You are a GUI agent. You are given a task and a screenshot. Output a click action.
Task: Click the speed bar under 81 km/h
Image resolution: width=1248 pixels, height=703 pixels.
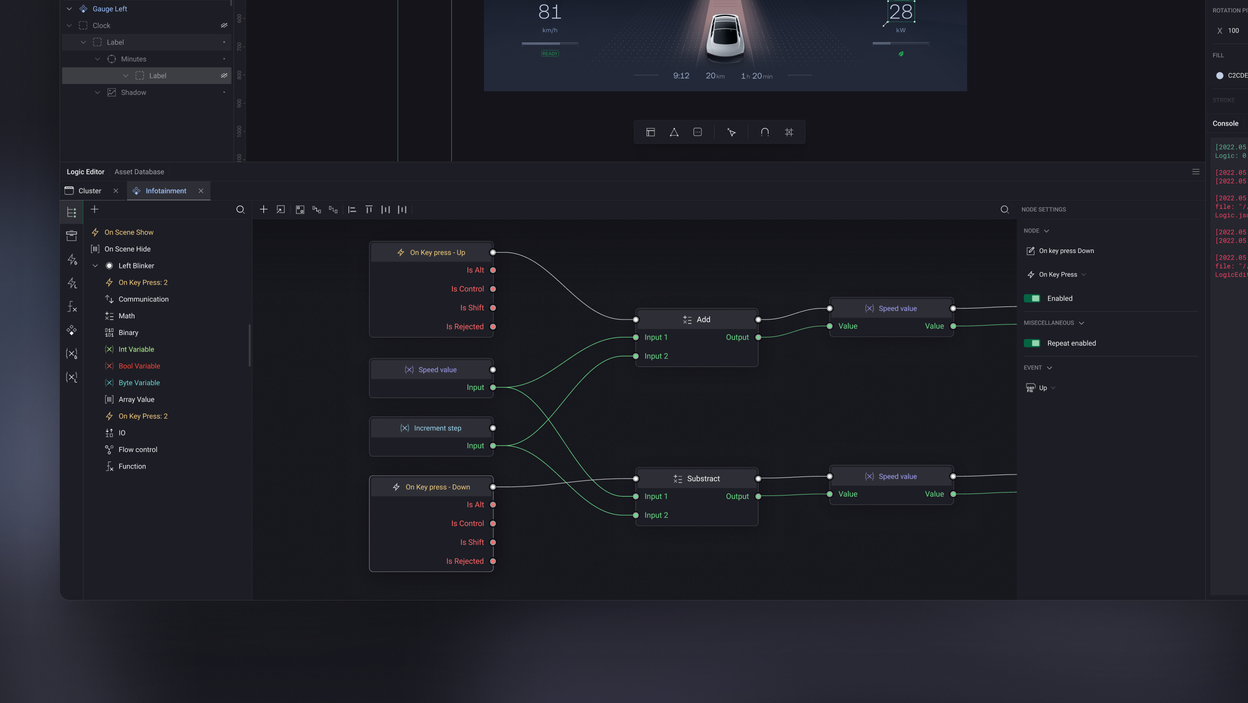tap(550, 43)
